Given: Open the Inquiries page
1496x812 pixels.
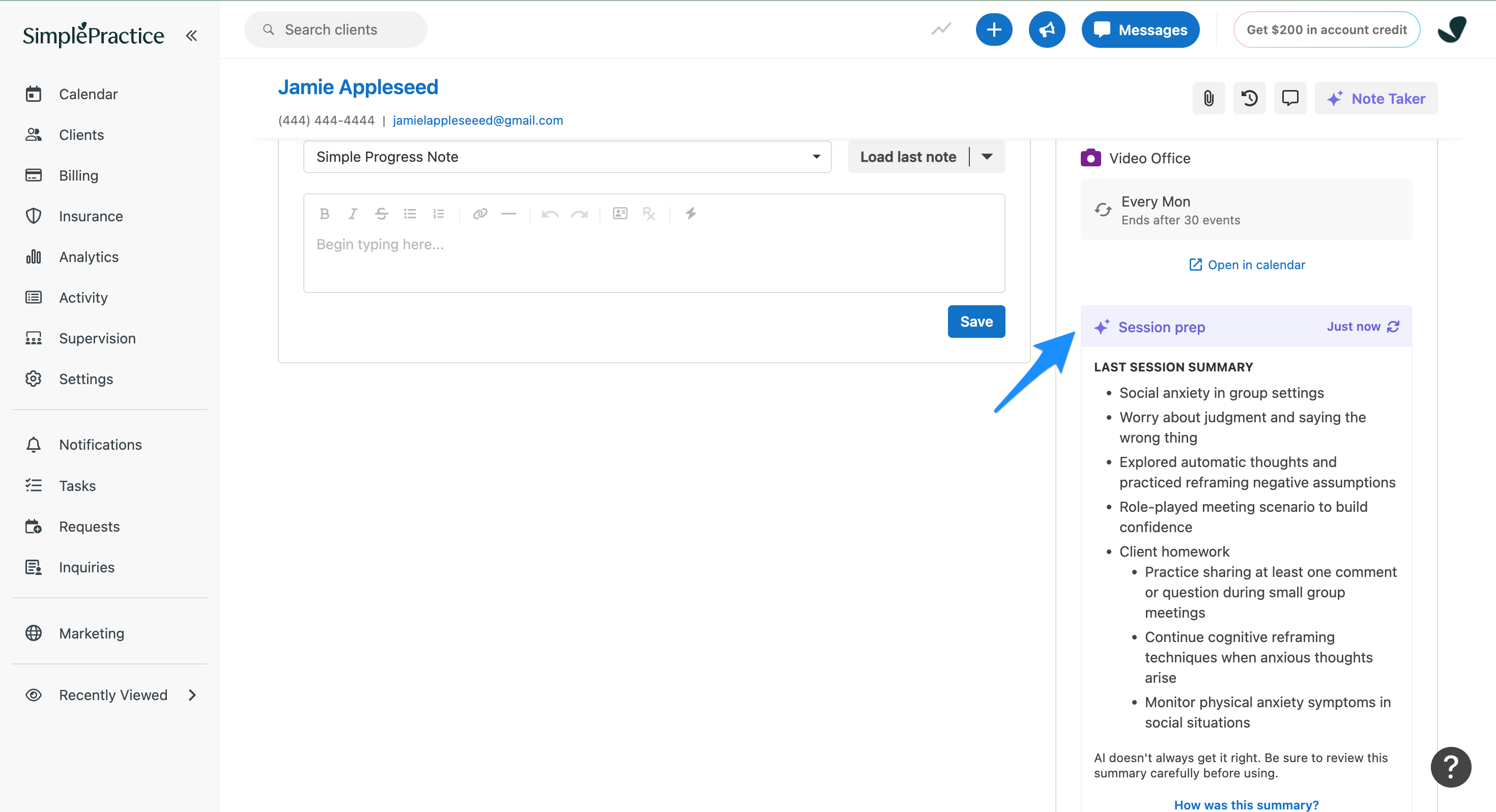Looking at the screenshot, I should coord(87,567).
